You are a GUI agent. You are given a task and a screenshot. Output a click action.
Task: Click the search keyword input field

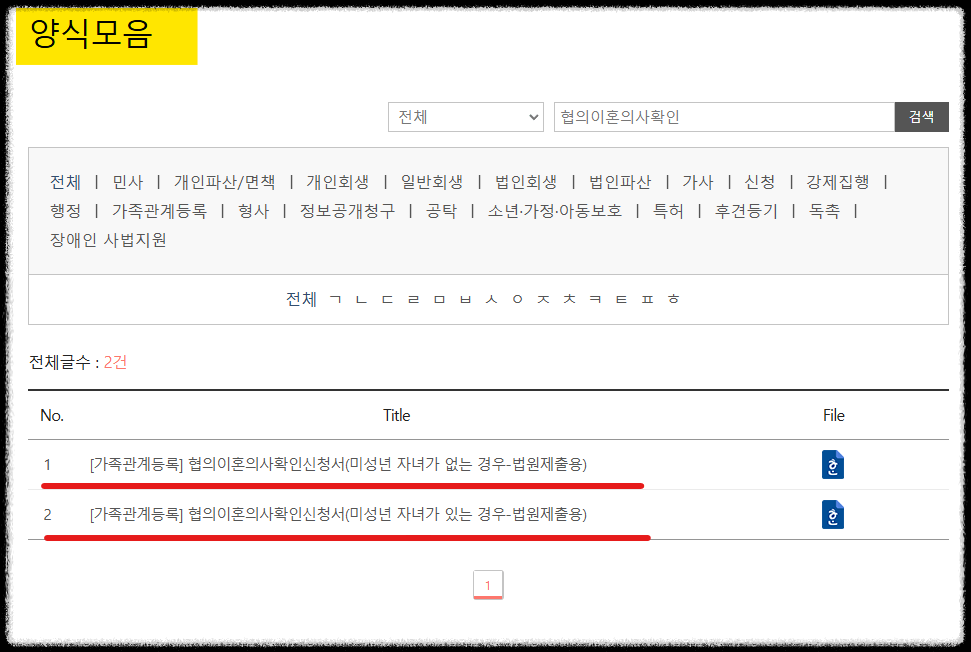pos(720,117)
